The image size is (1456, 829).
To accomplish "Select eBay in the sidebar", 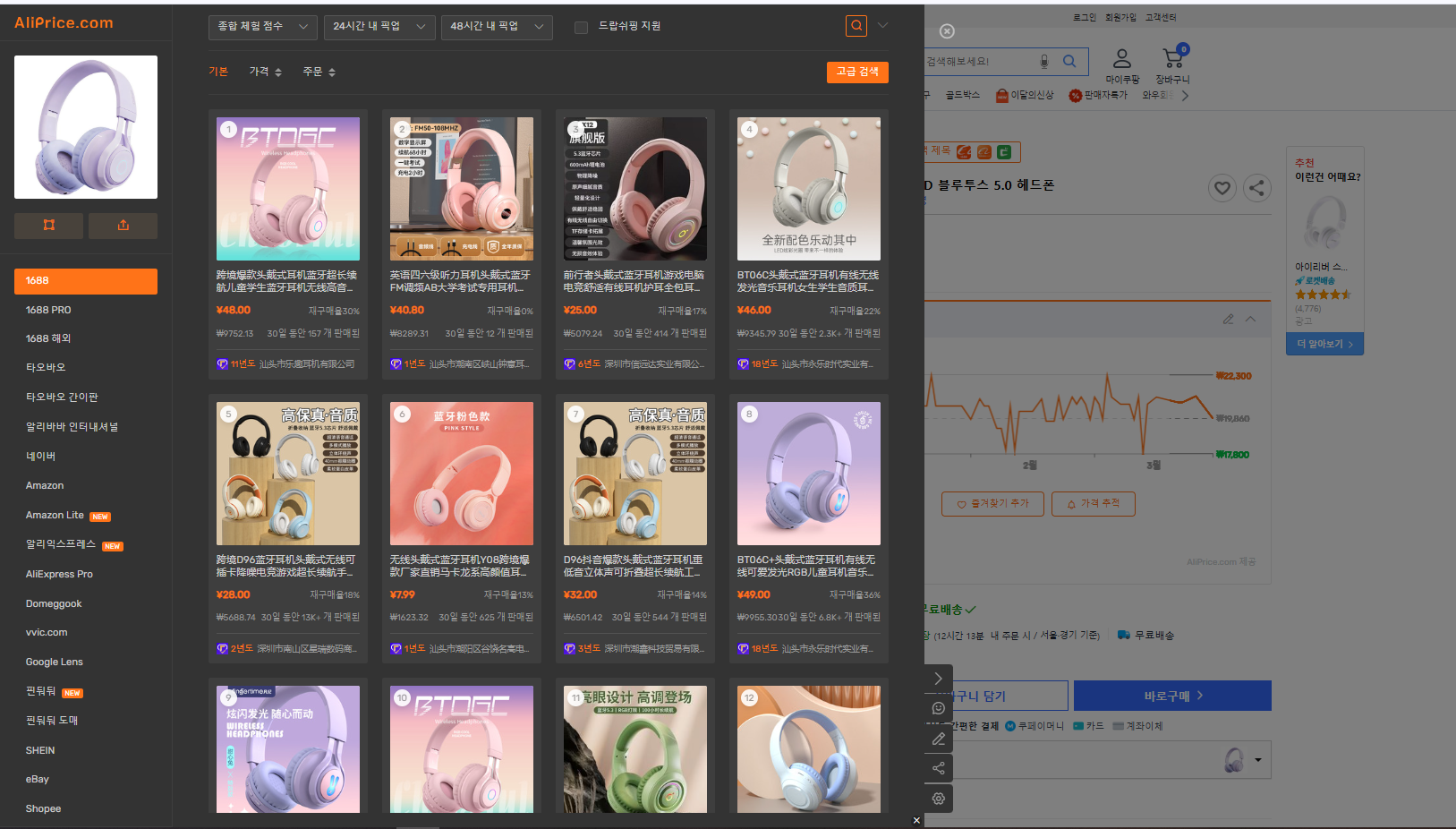I will [x=38, y=780].
